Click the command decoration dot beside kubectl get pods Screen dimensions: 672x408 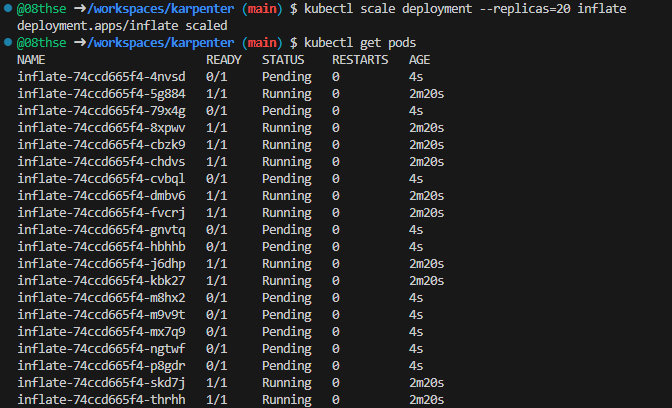tap(7, 43)
